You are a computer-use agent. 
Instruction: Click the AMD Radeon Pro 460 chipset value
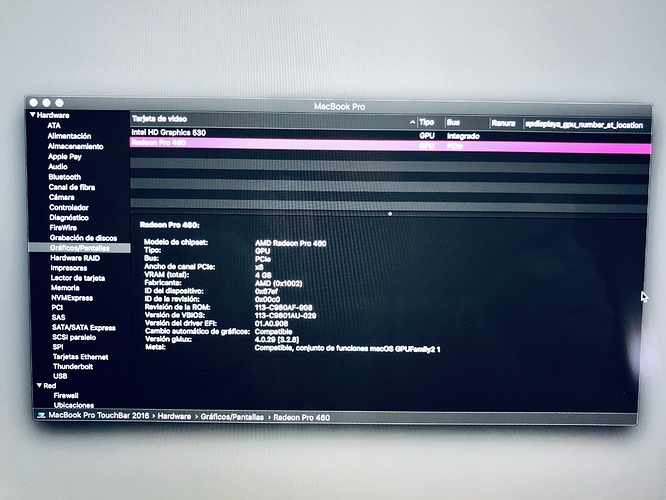click(x=291, y=243)
